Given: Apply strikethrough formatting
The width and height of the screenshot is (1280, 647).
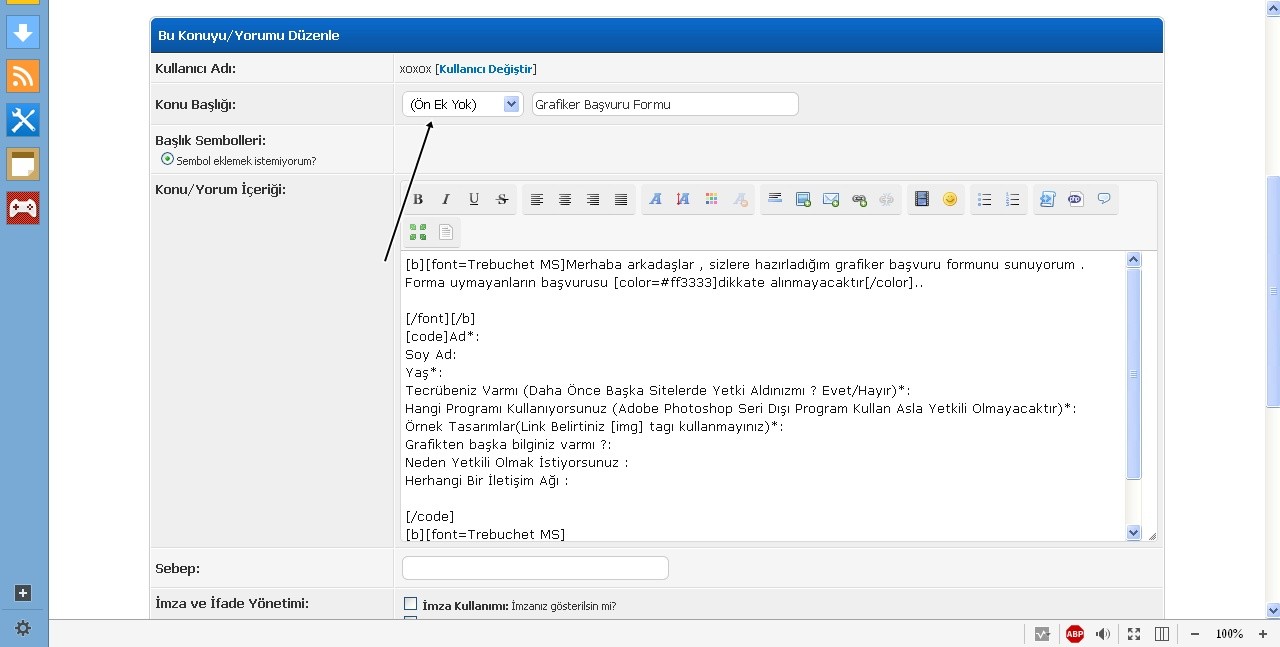Looking at the screenshot, I should point(502,200).
